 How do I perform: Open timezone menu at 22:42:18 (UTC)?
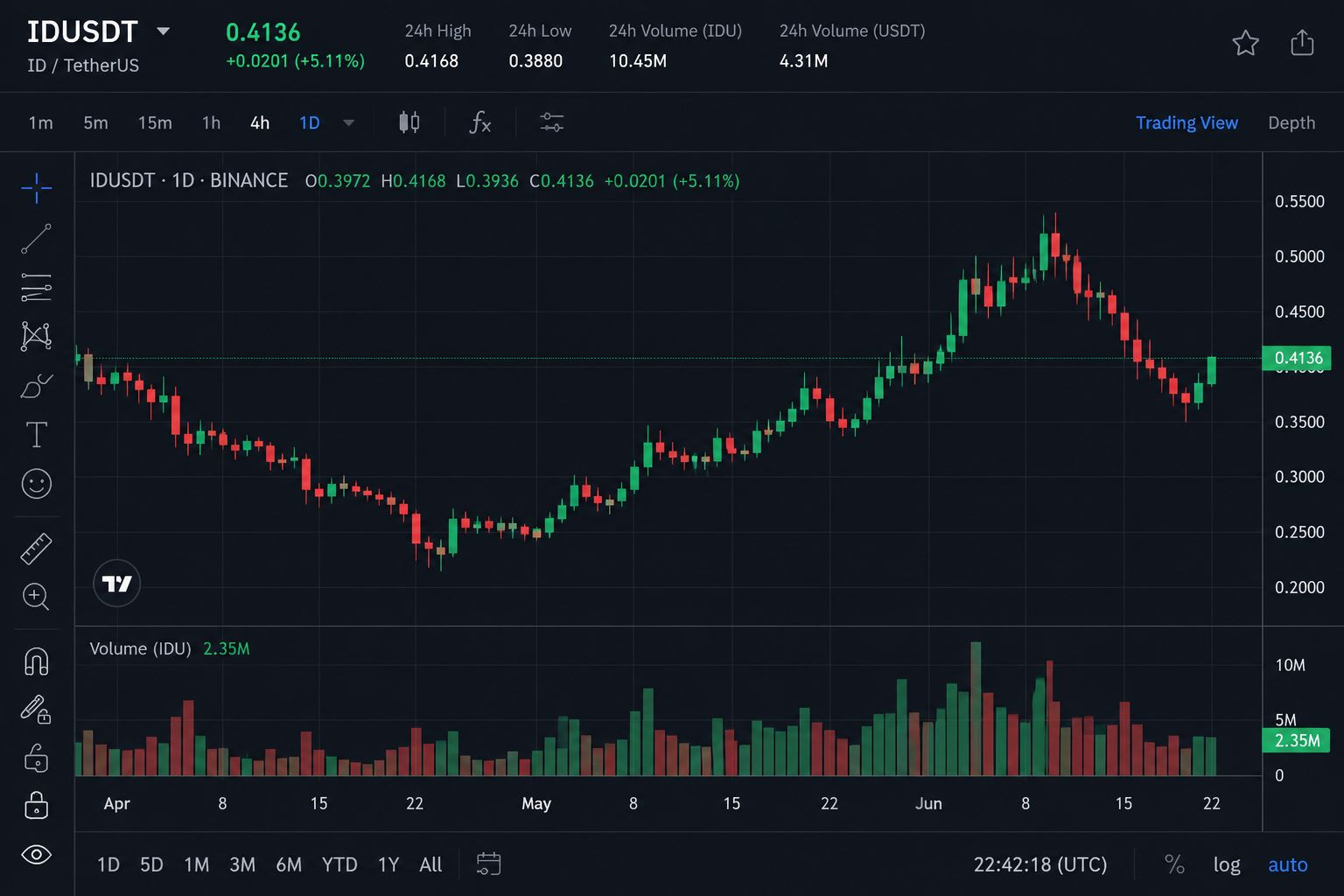click(x=1040, y=864)
